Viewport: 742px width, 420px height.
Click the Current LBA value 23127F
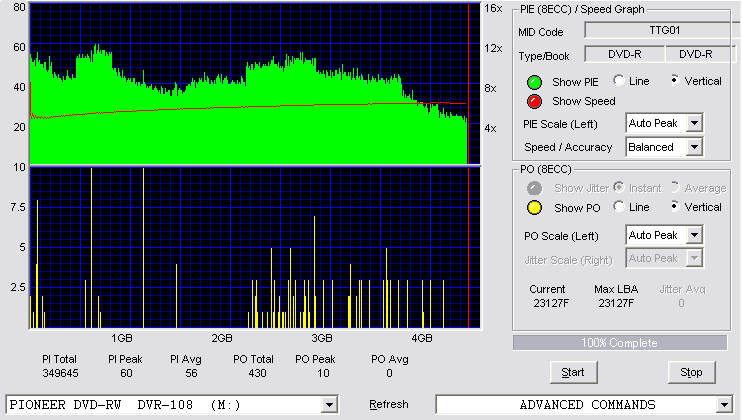click(551, 303)
